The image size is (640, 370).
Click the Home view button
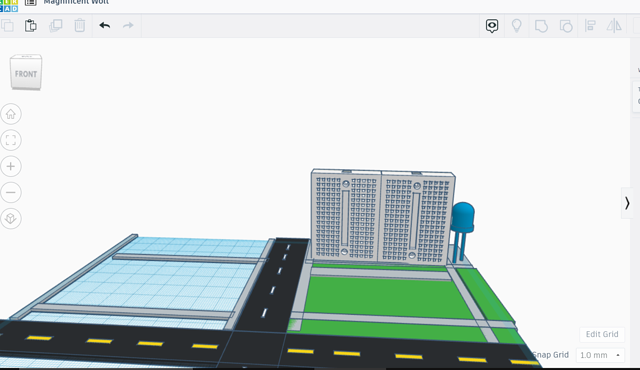tap(11, 114)
